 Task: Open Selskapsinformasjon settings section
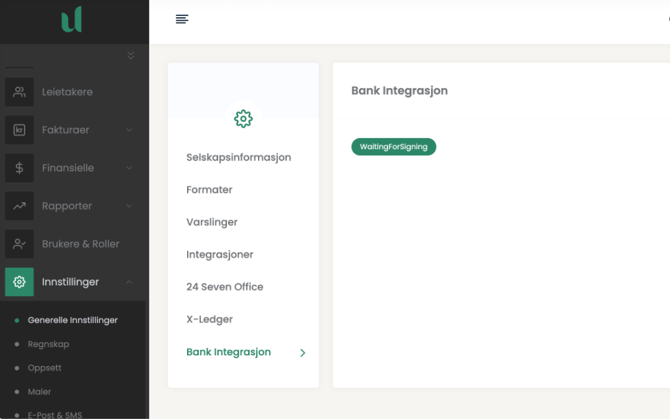point(238,157)
